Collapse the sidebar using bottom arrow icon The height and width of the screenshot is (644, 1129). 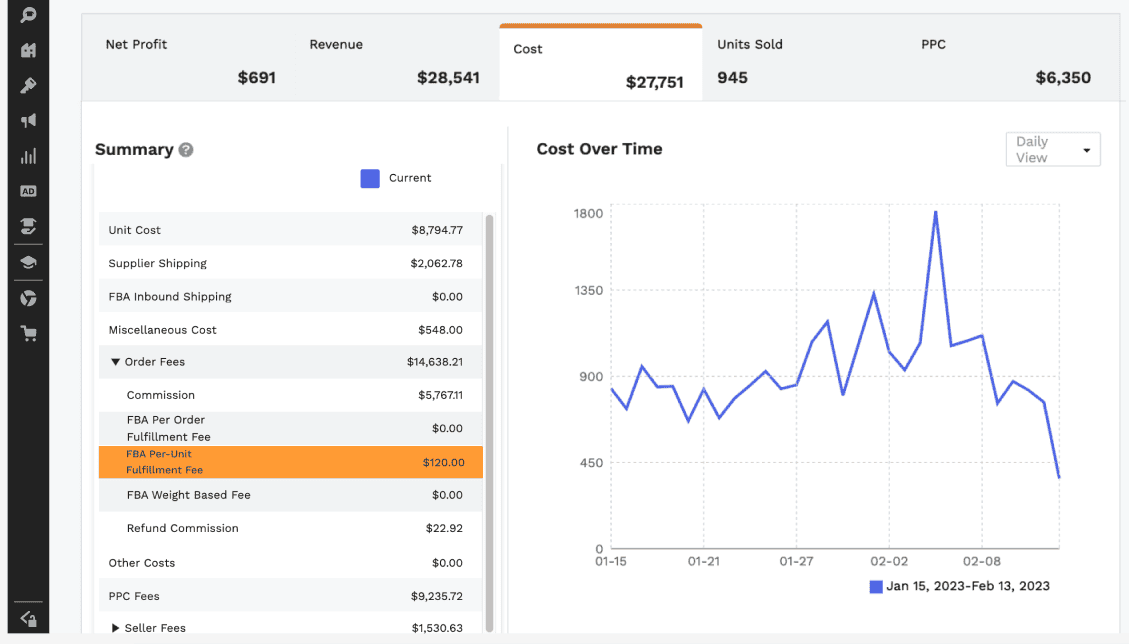pos(28,619)
